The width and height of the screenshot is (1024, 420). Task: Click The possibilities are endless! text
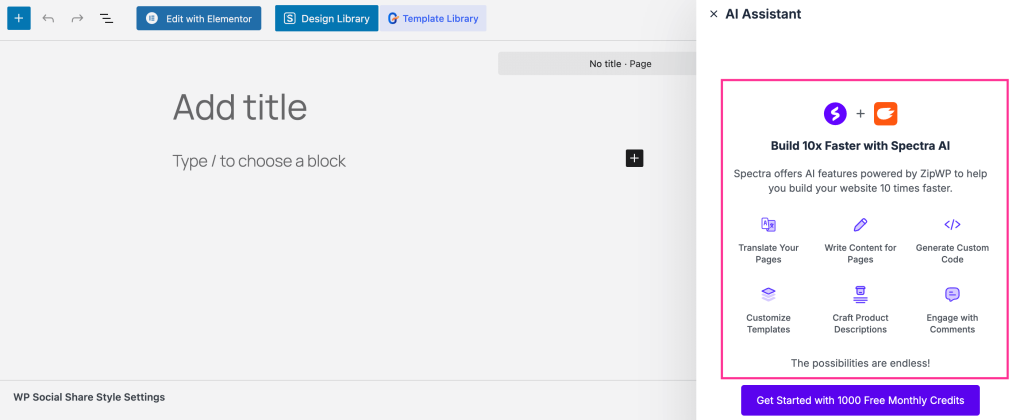(860, 363)
